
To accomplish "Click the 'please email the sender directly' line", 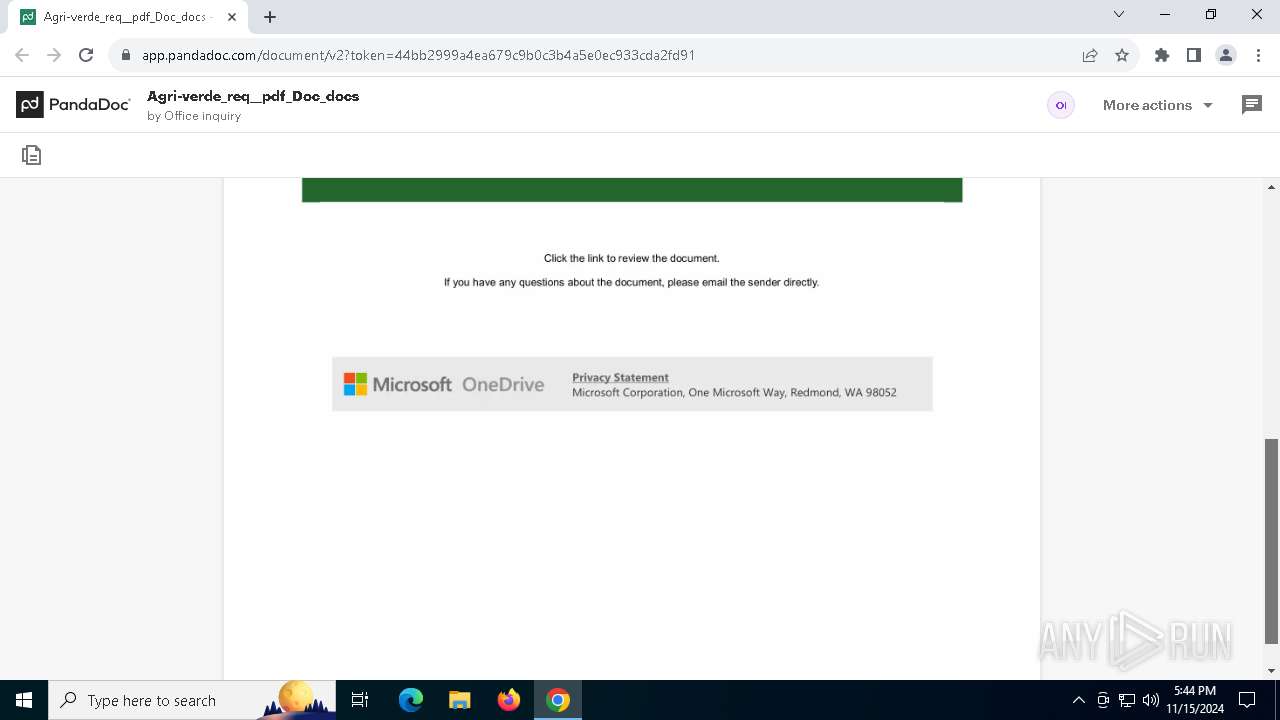I will click(x=632, y=282).
